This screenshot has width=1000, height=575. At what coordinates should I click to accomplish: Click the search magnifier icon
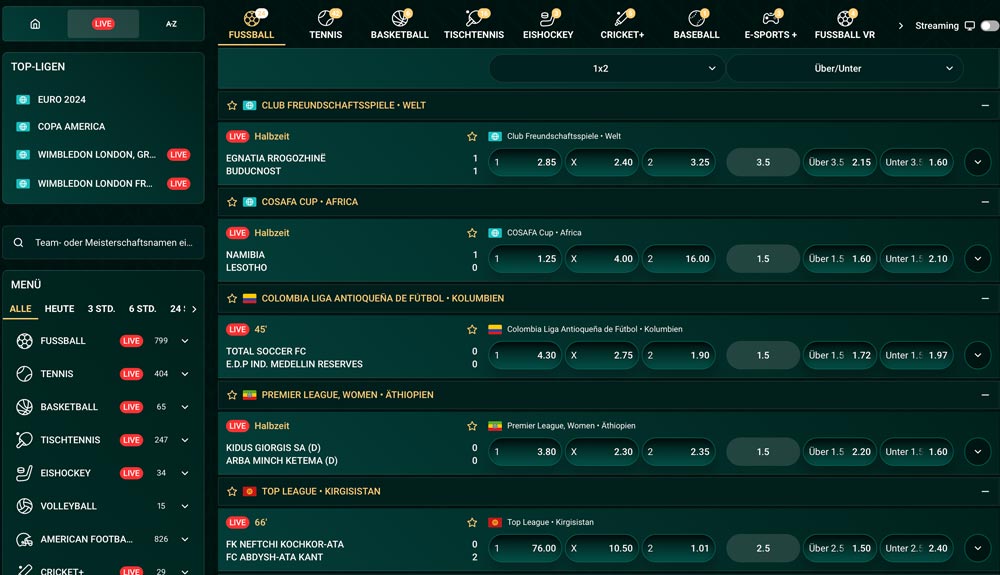18,242
